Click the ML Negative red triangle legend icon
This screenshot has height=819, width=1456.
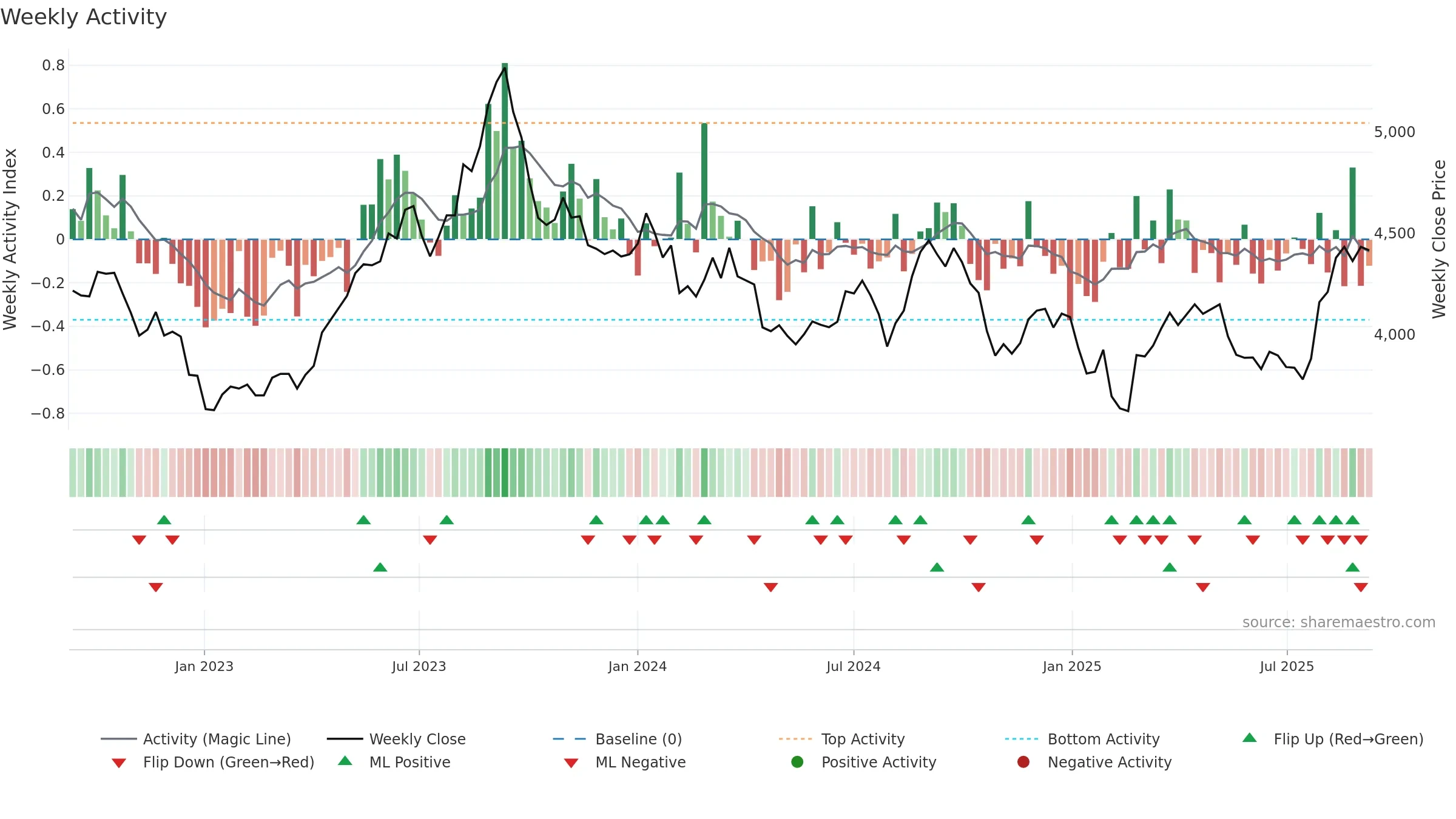pyautogui.click(x=571, y=763)
